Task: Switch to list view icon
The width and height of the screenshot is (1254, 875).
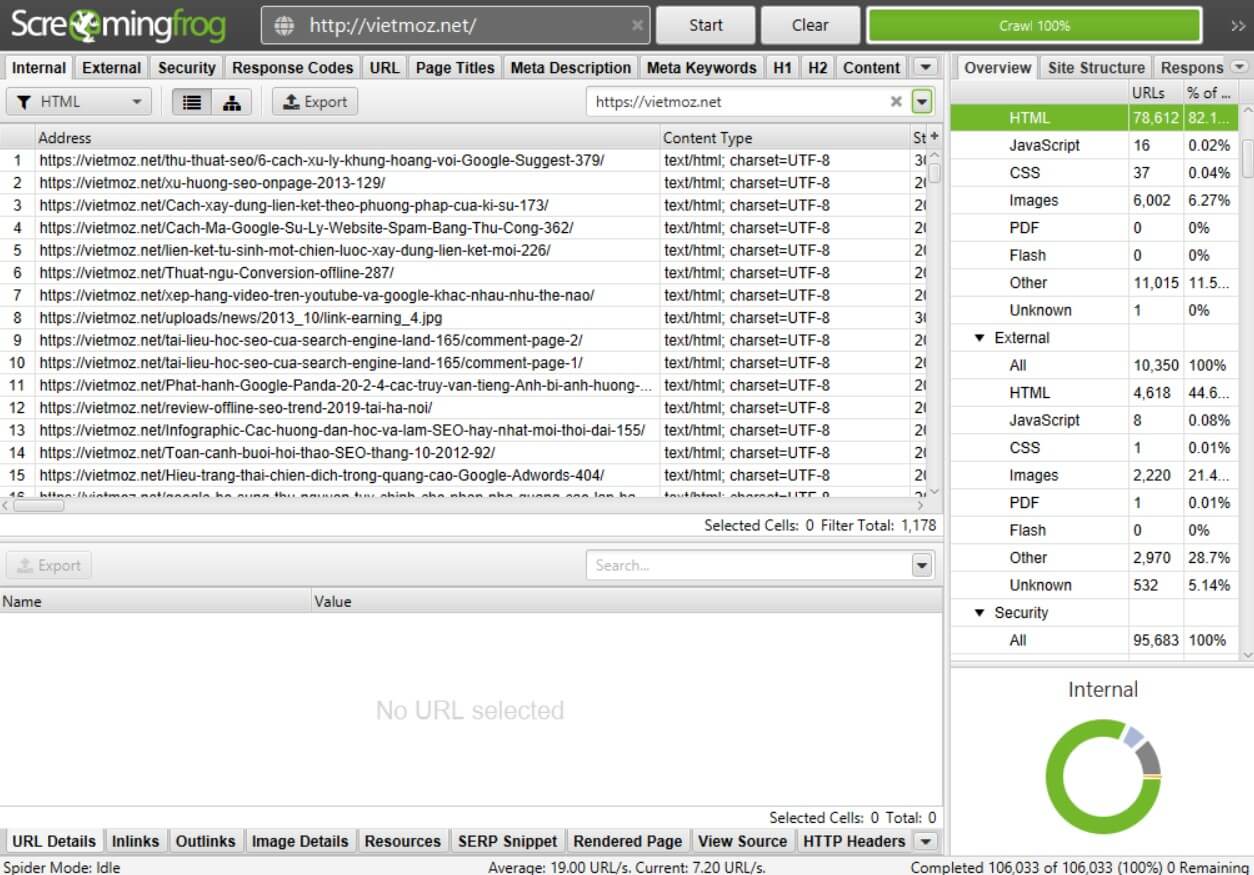Action: click(193, 102)
